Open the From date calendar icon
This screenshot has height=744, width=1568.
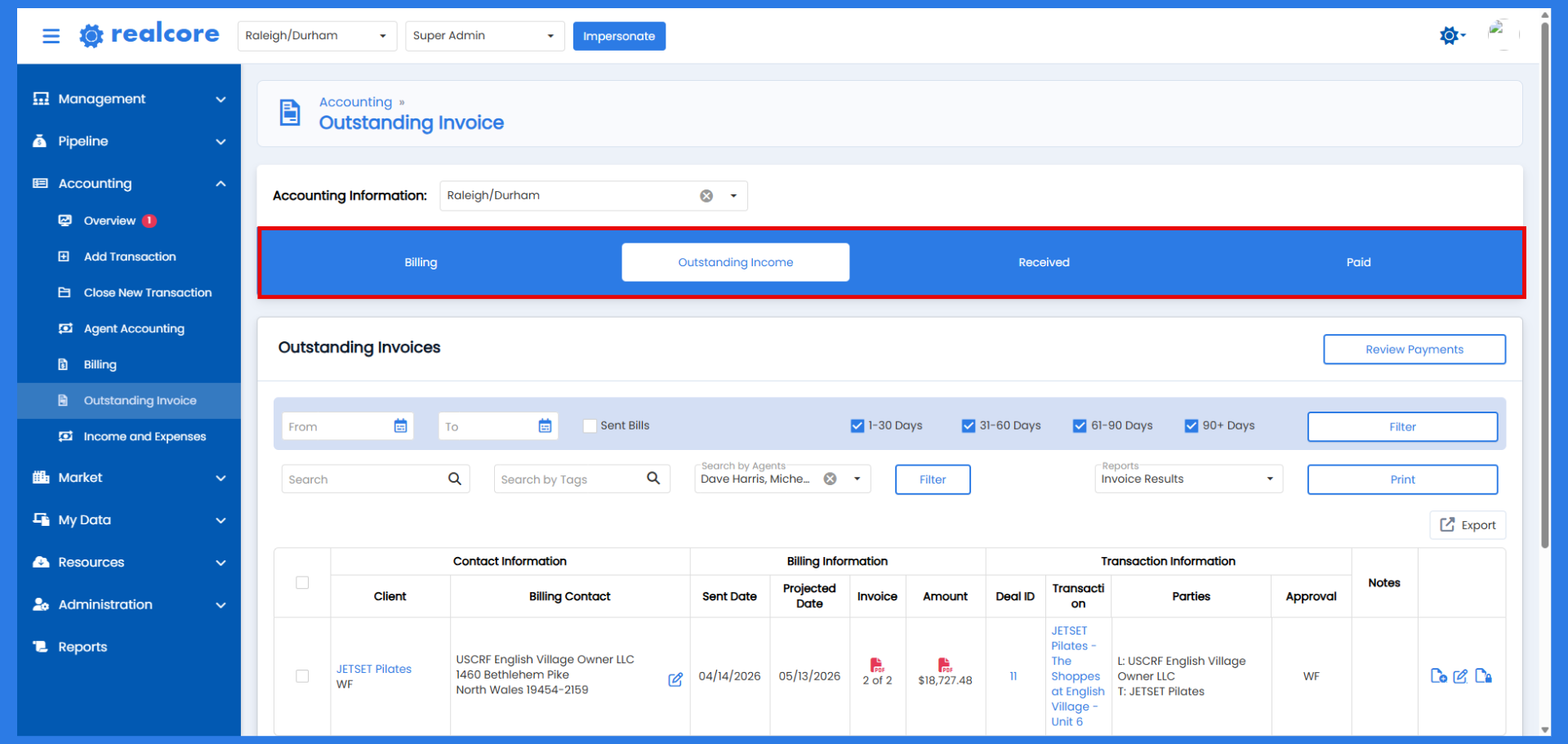pyautogui.click(x=400, y=426)
